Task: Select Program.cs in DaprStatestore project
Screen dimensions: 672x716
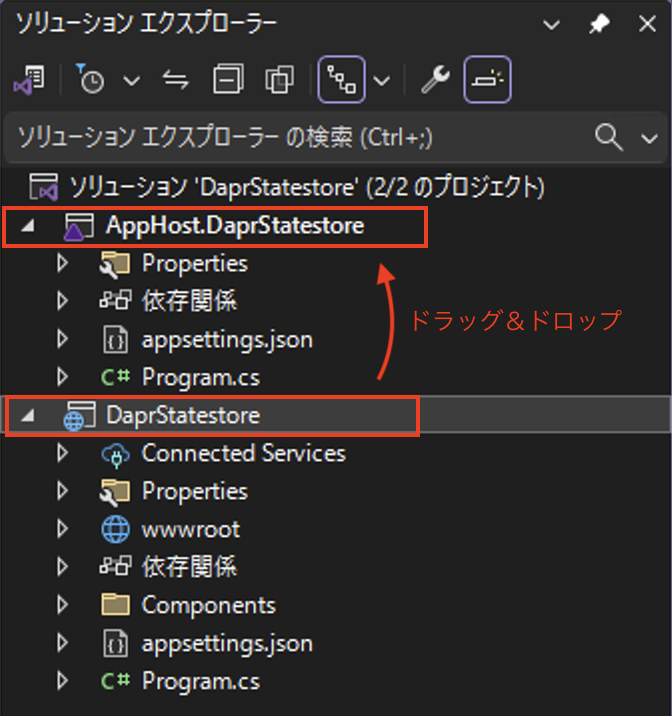Action: [x=201, y=681]
